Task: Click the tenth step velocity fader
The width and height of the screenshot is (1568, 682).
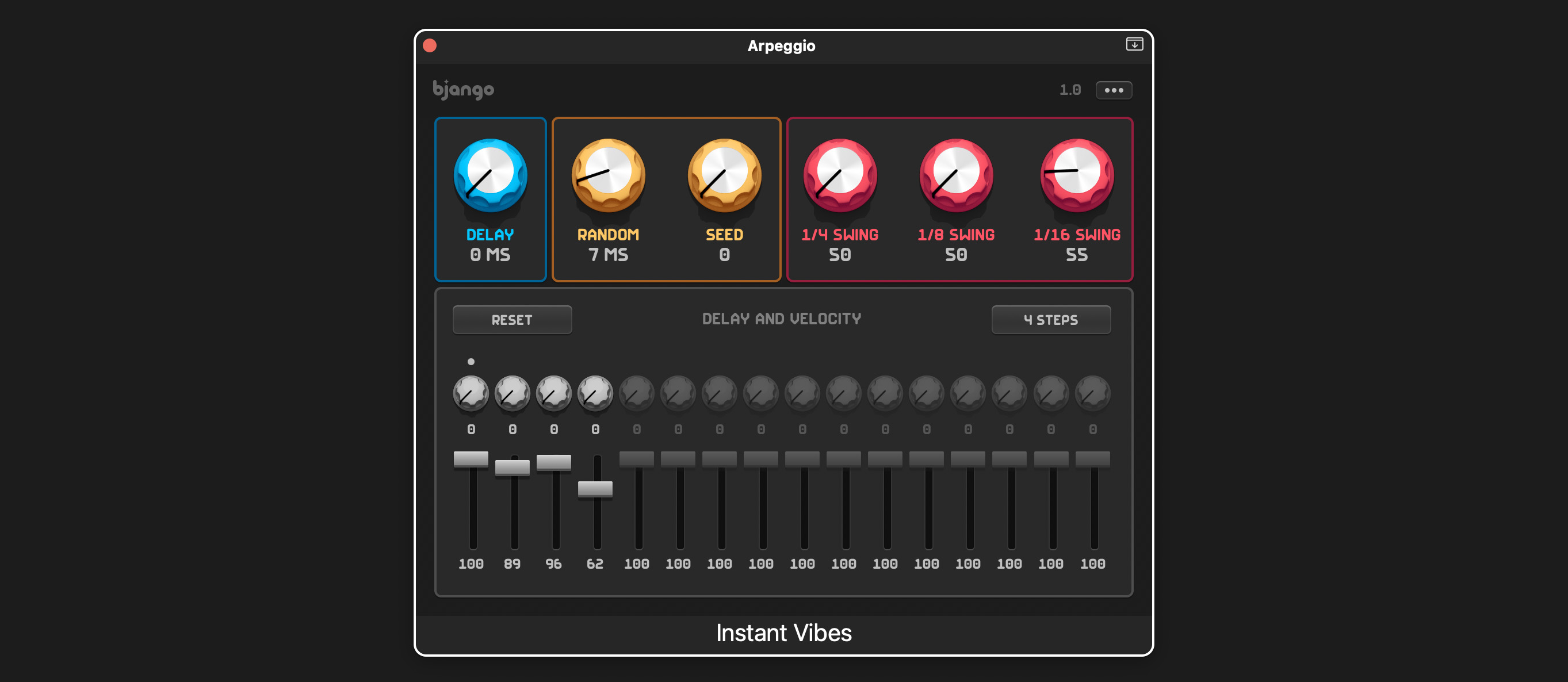Action: 844,459
